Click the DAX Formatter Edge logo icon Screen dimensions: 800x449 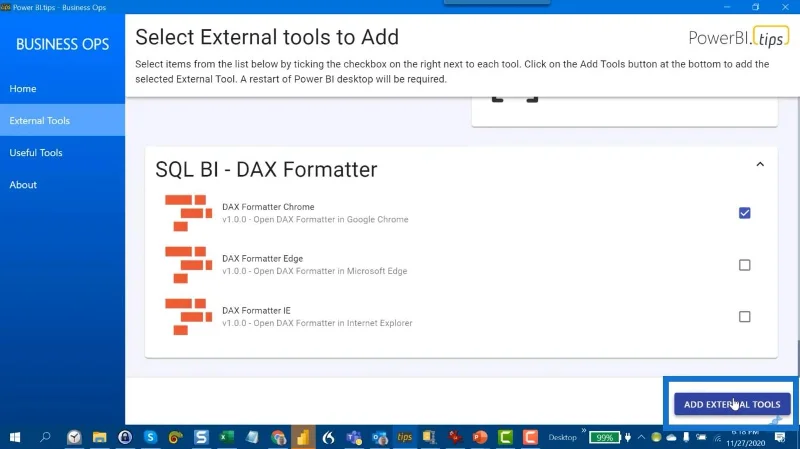[x=188, y=264]
